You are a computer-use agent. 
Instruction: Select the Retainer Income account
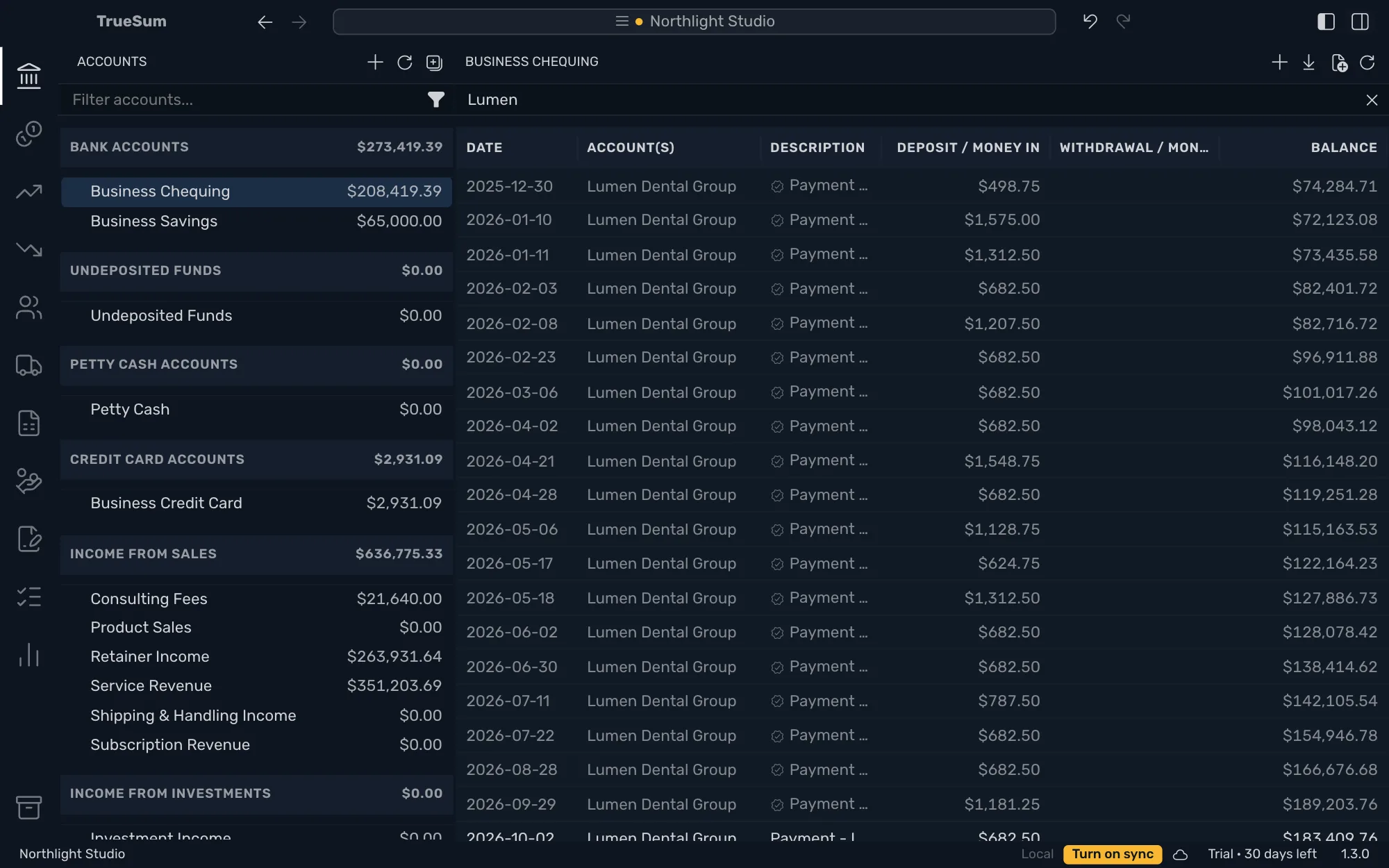click(256, 657)
